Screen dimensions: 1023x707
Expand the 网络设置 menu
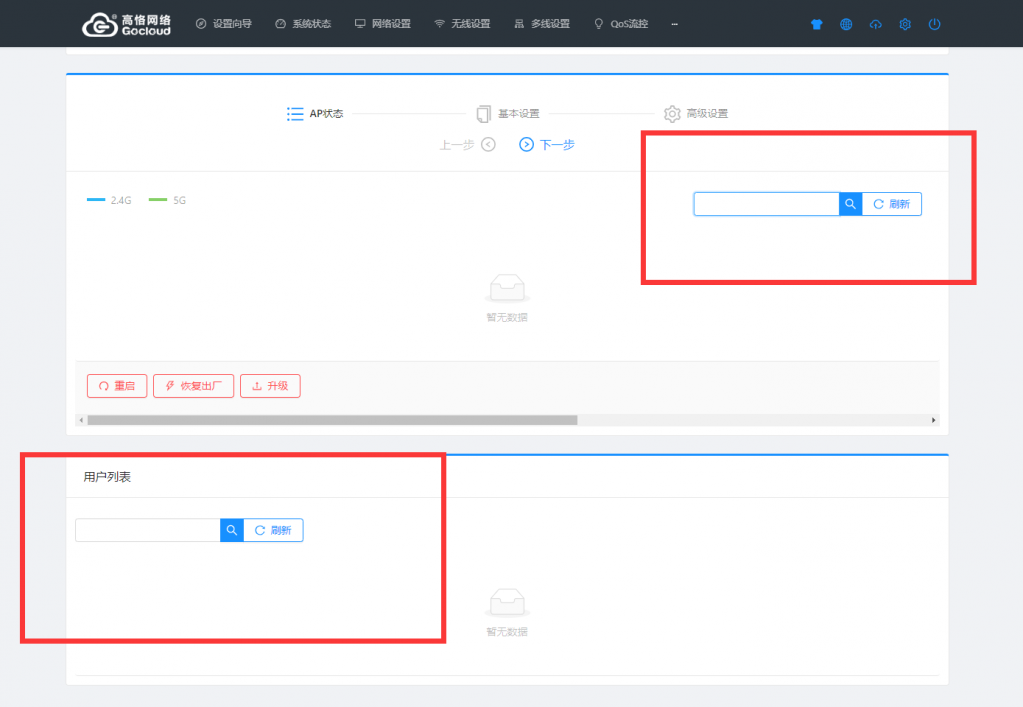[382, 24]
